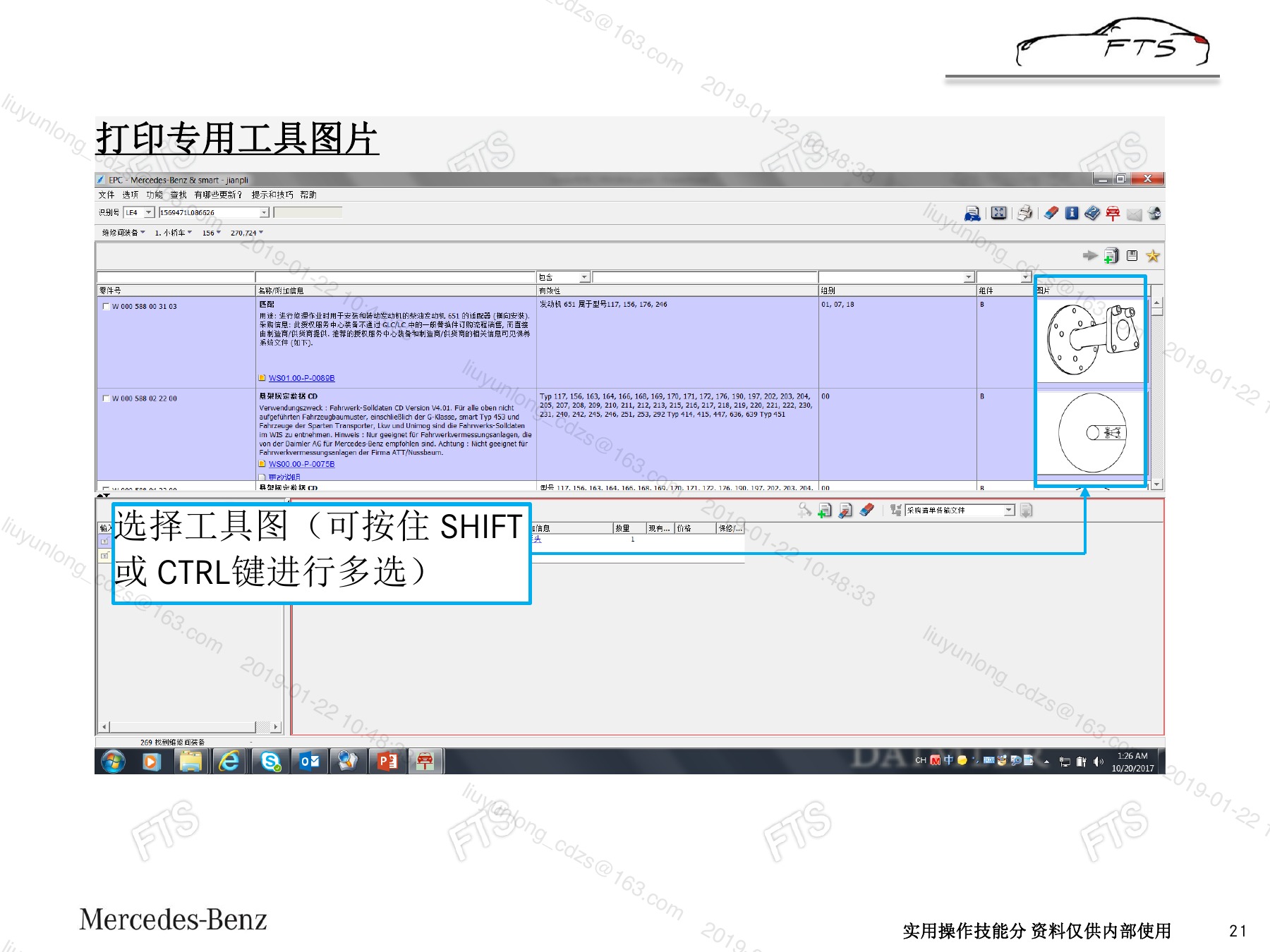This screenshot has width=1270, height=952.
Task: Open the 270.724 breadcrumb dropdown
Action: (247, 233)
